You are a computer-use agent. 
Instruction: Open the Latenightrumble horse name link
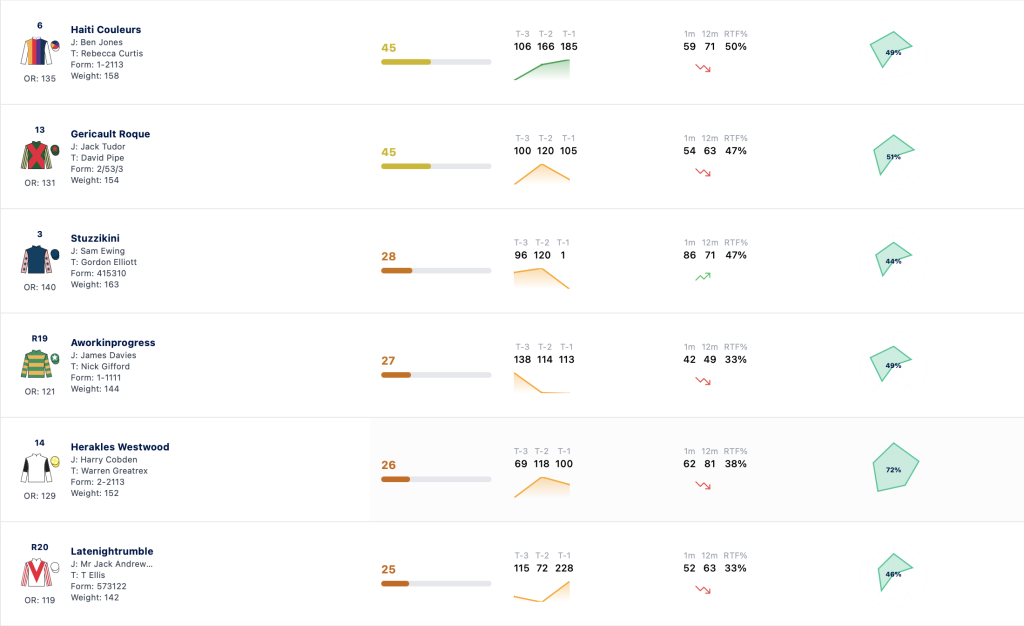pos(112,551)
